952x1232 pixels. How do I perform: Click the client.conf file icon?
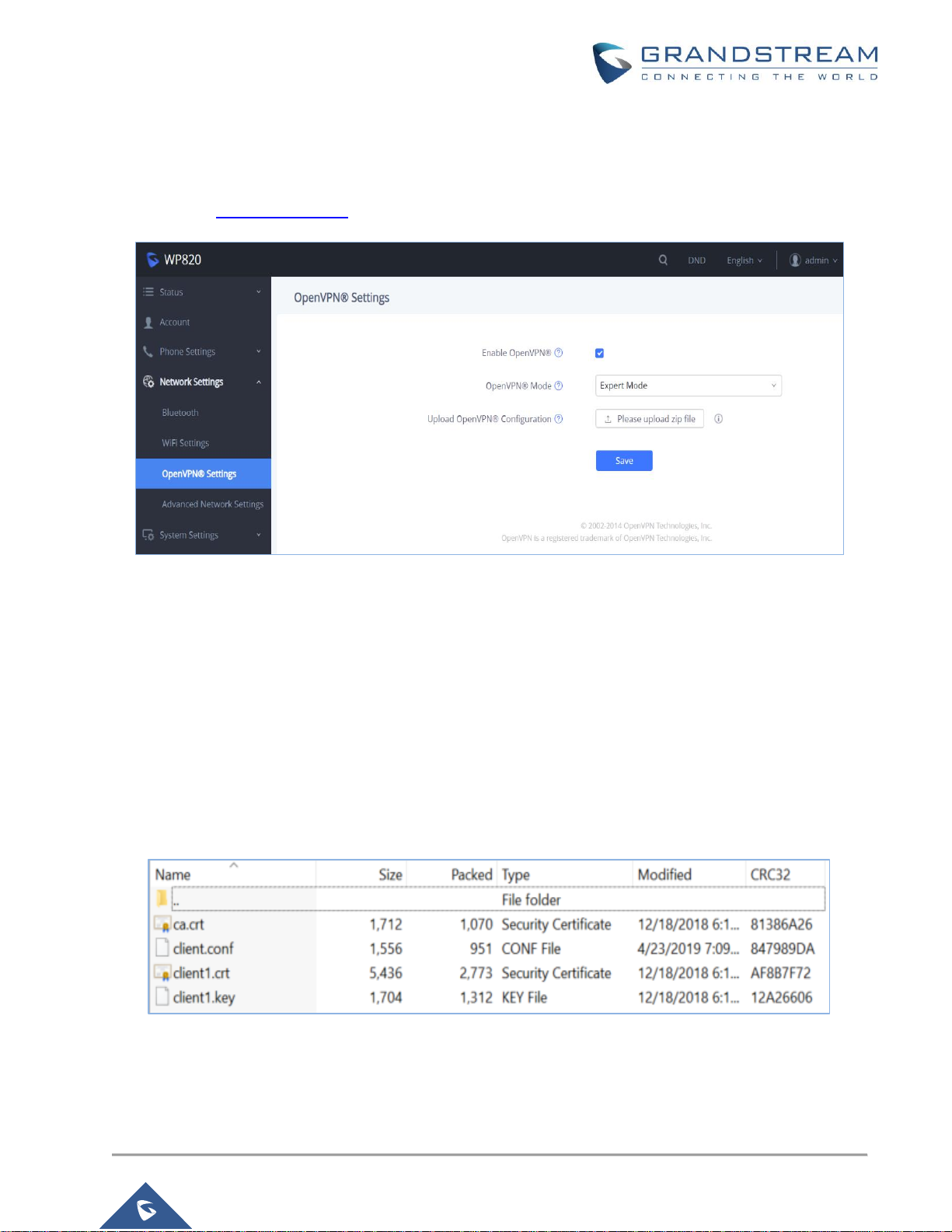click(x=162, y=948)
